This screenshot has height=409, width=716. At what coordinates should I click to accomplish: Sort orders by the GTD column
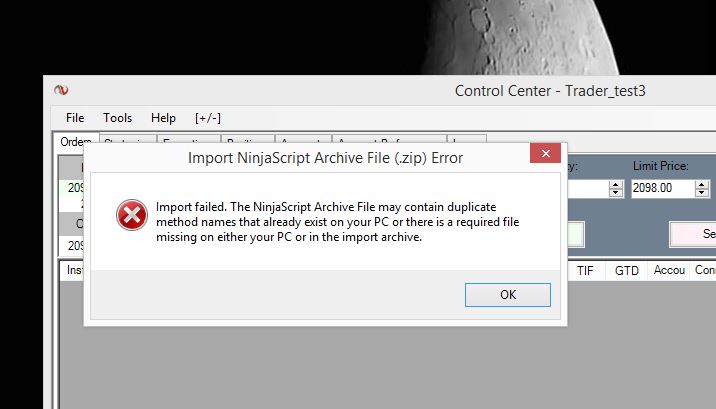pyautogui.click(x=626, y=271)
